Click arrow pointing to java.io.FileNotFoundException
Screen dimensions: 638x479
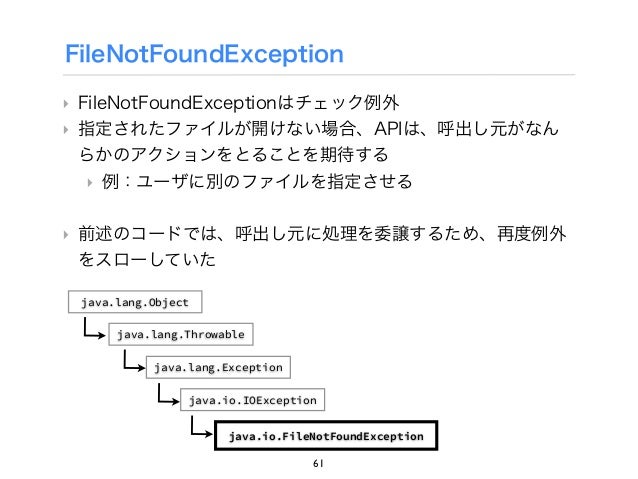[x=202, y=427]
